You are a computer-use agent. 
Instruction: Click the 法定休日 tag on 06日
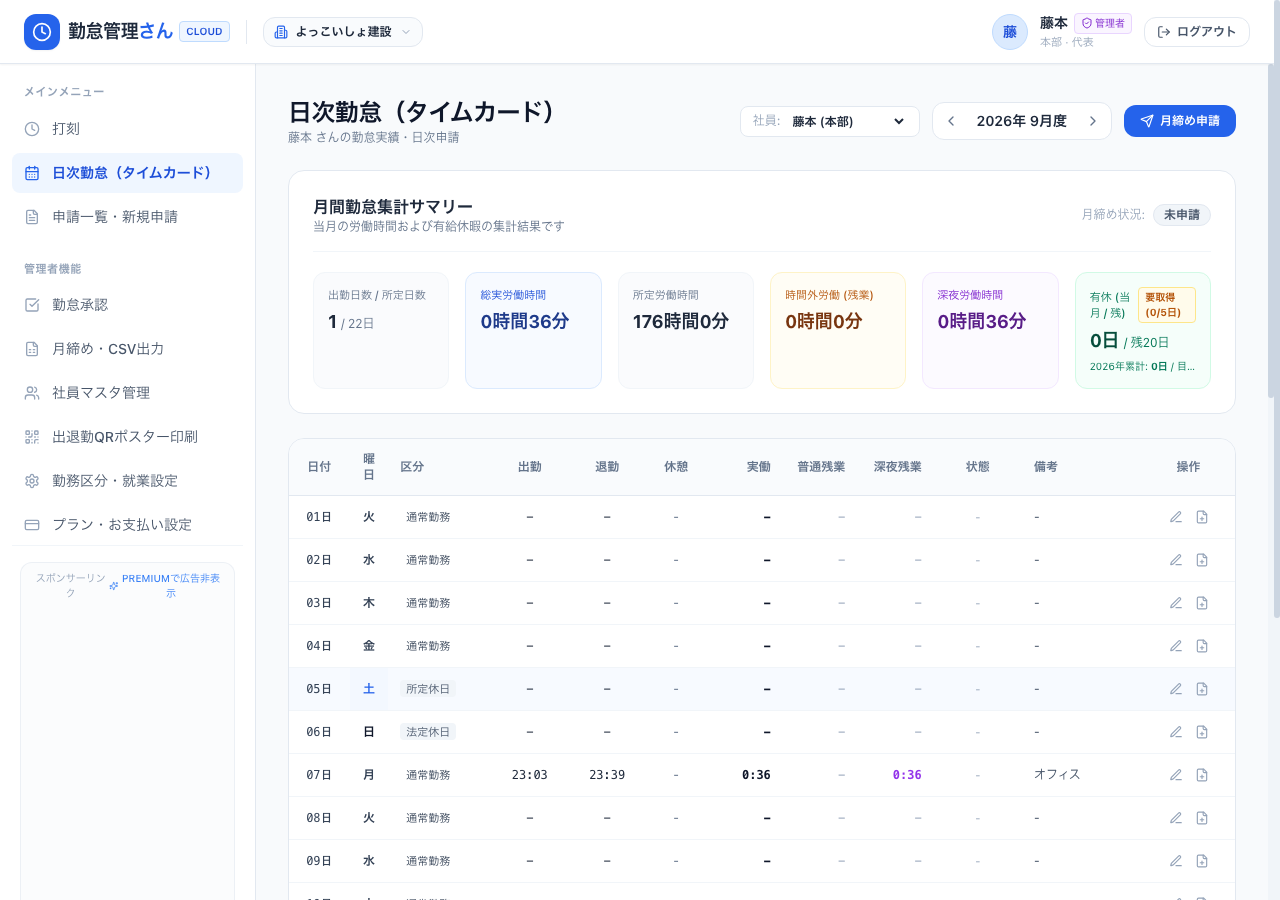click(x=428, y=732)
